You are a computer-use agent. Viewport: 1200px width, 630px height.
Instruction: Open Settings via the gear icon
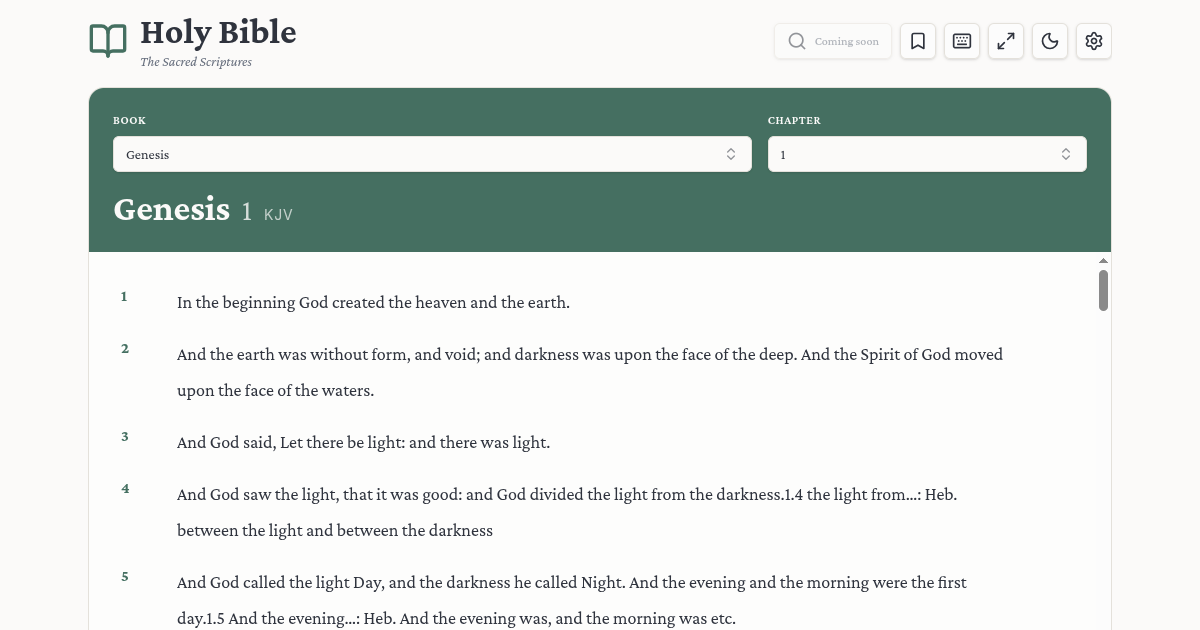point(1093,41)
